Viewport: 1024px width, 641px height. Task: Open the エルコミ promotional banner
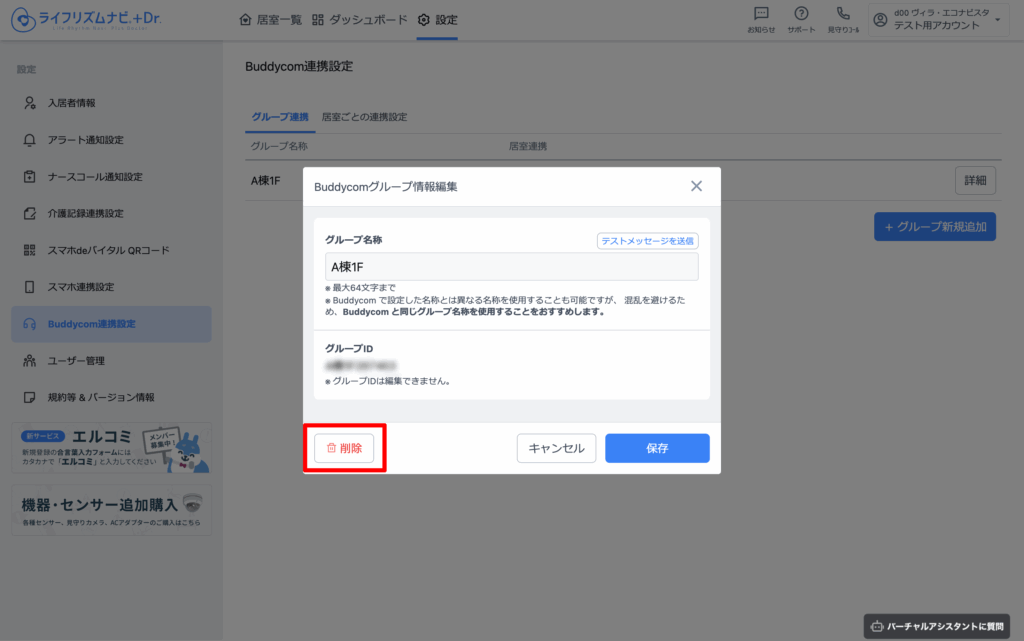coord(111,447)
